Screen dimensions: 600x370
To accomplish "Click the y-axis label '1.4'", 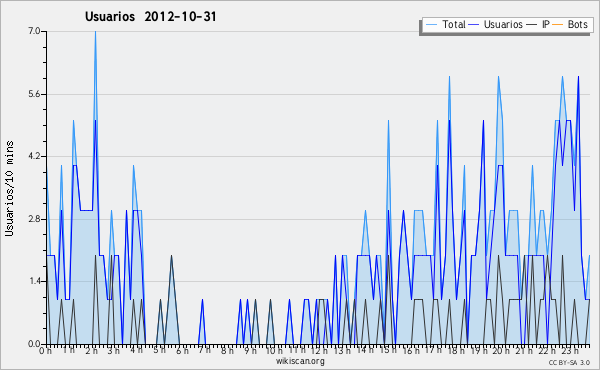I will tap(34, 282).
